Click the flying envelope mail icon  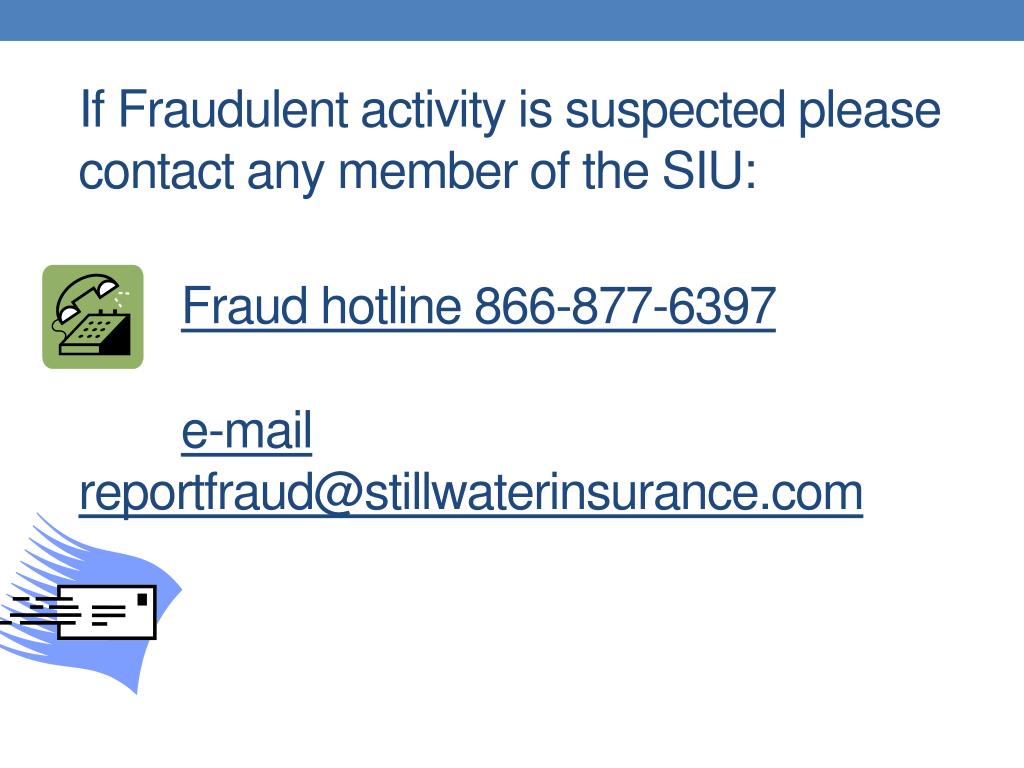click(90, 604)
